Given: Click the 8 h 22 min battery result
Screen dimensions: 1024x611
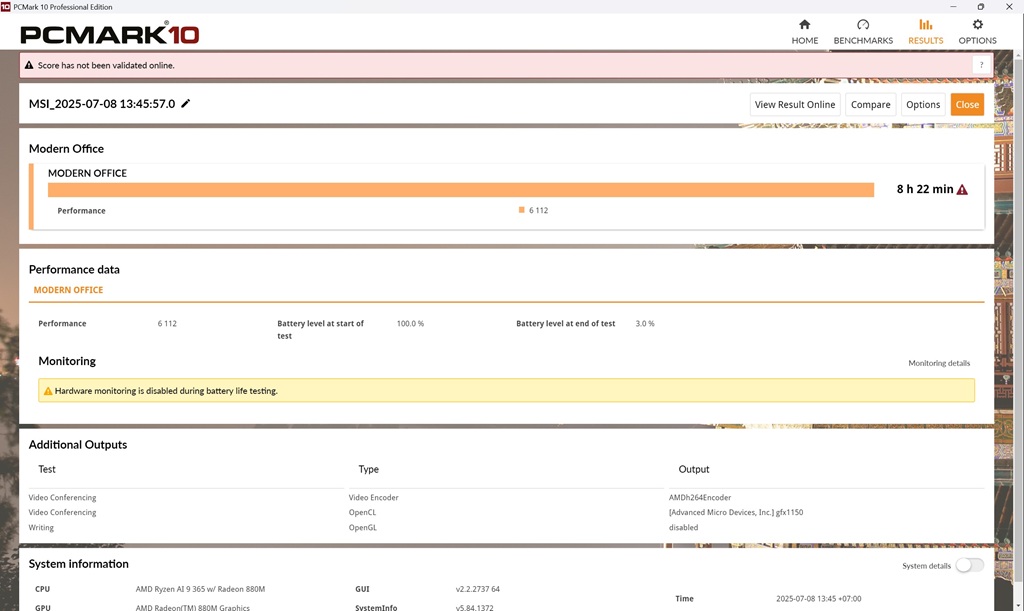Looking at the screenshot, I should coord(925,189).
